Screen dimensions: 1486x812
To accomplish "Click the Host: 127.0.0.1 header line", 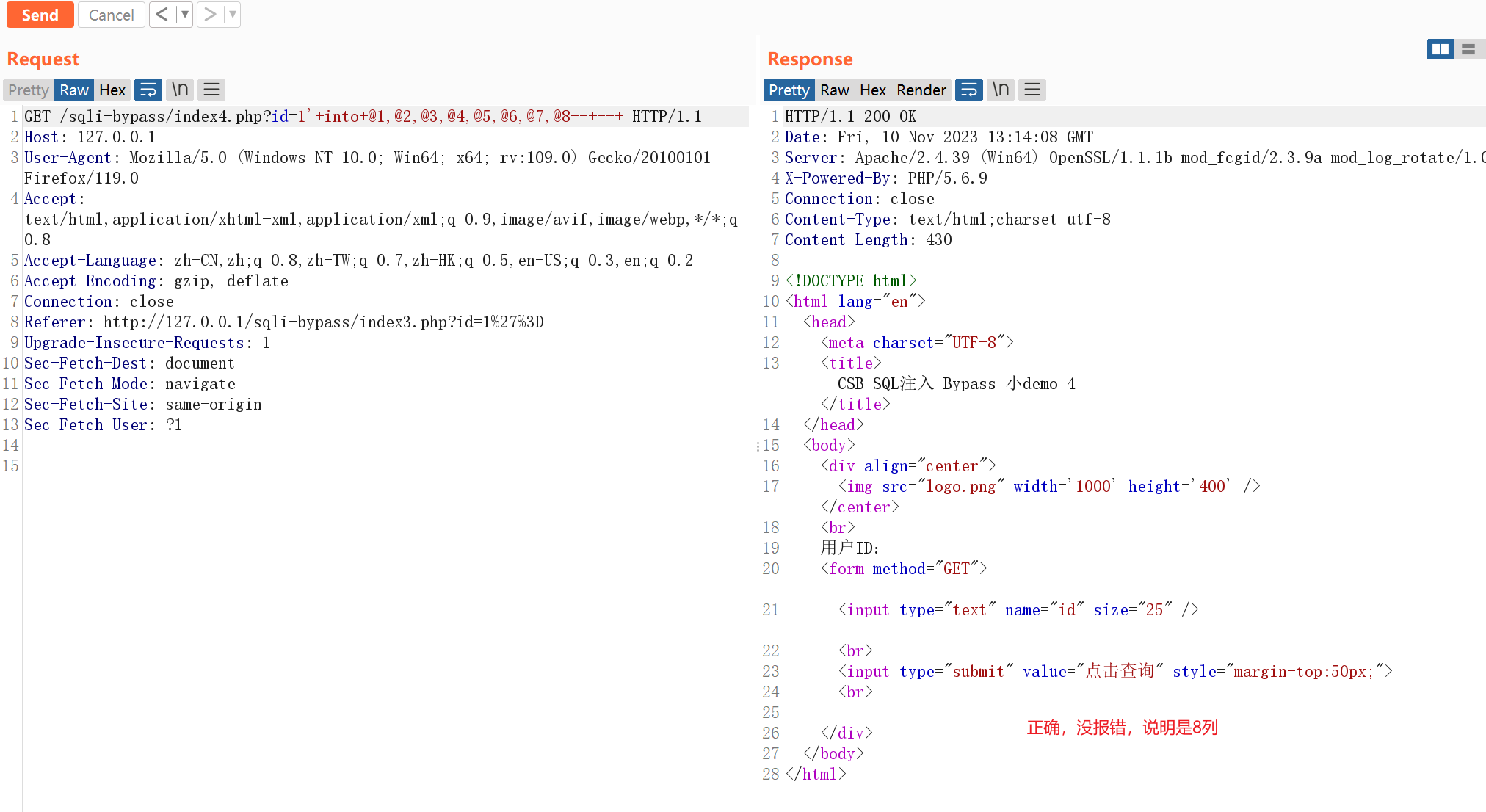I will pyautogui.click(x=90, y=137).
